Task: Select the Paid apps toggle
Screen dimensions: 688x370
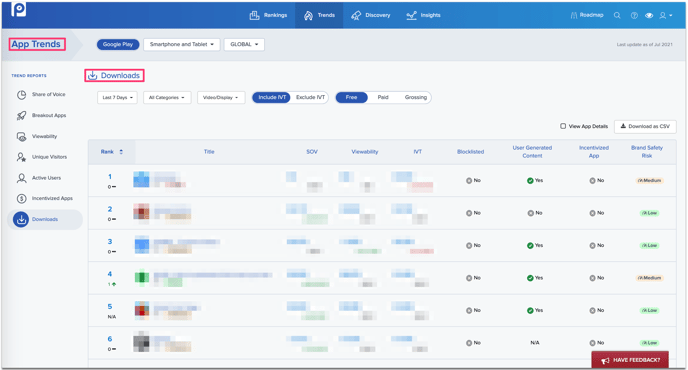Action: pyautogui.click(x=383, y=97)
